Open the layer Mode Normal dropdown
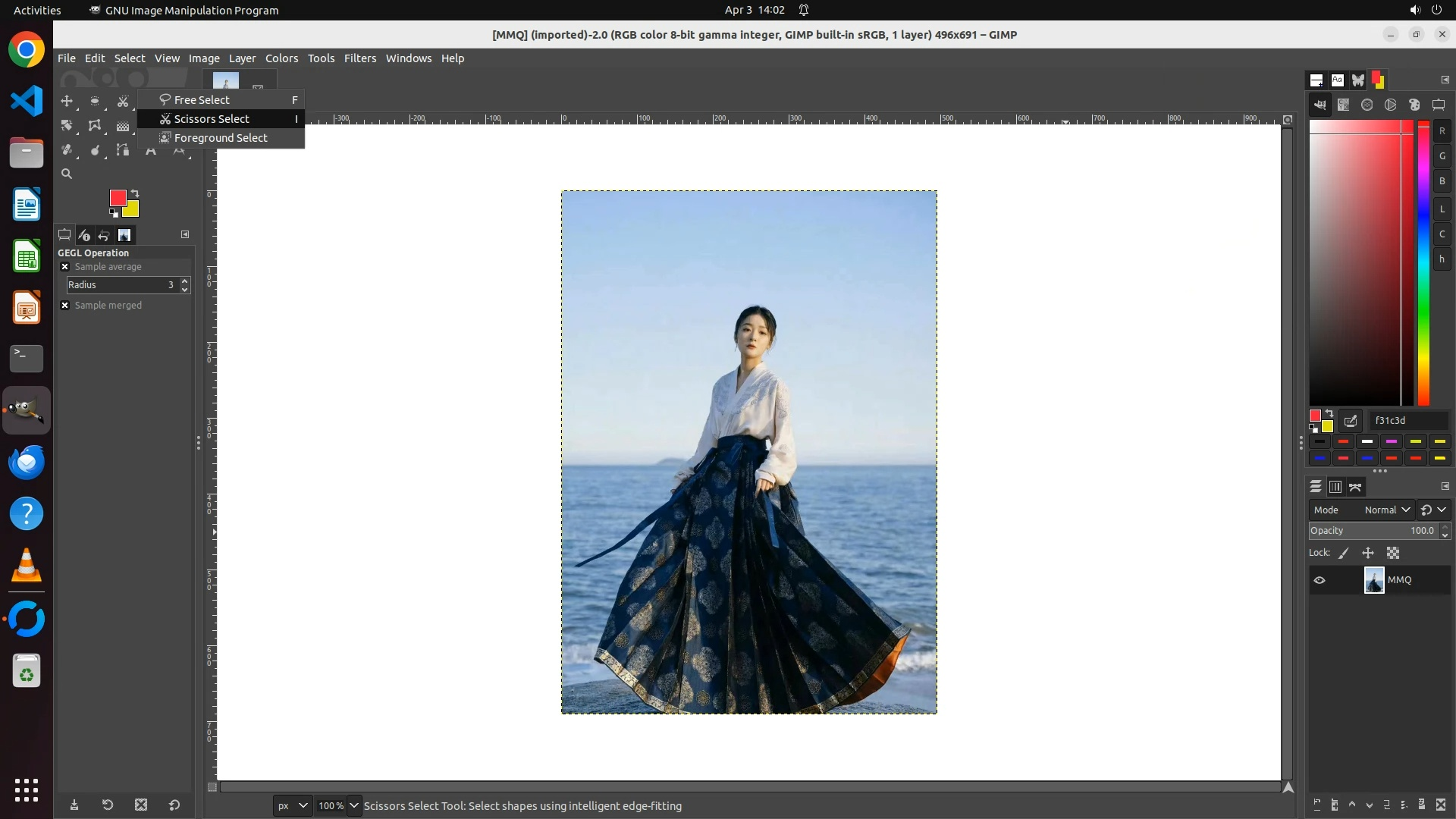This screenshot has height=819, width=1456. (x=1387, y=510)
